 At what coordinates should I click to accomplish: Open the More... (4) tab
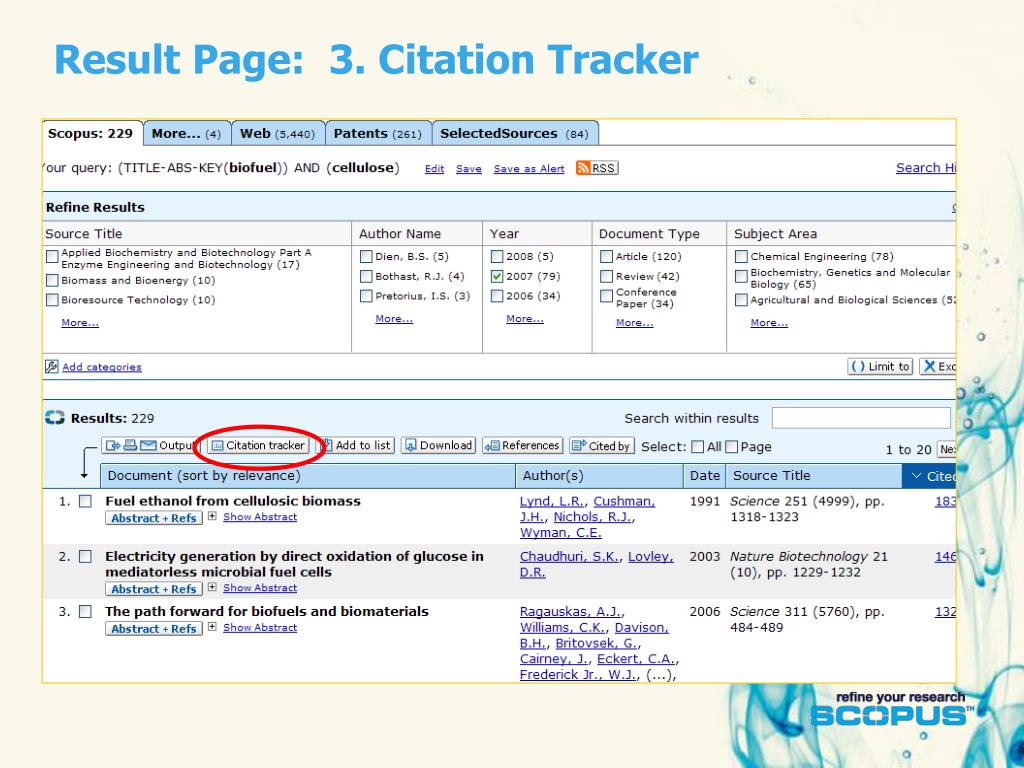pyautogui.click(x=187, y=134)
